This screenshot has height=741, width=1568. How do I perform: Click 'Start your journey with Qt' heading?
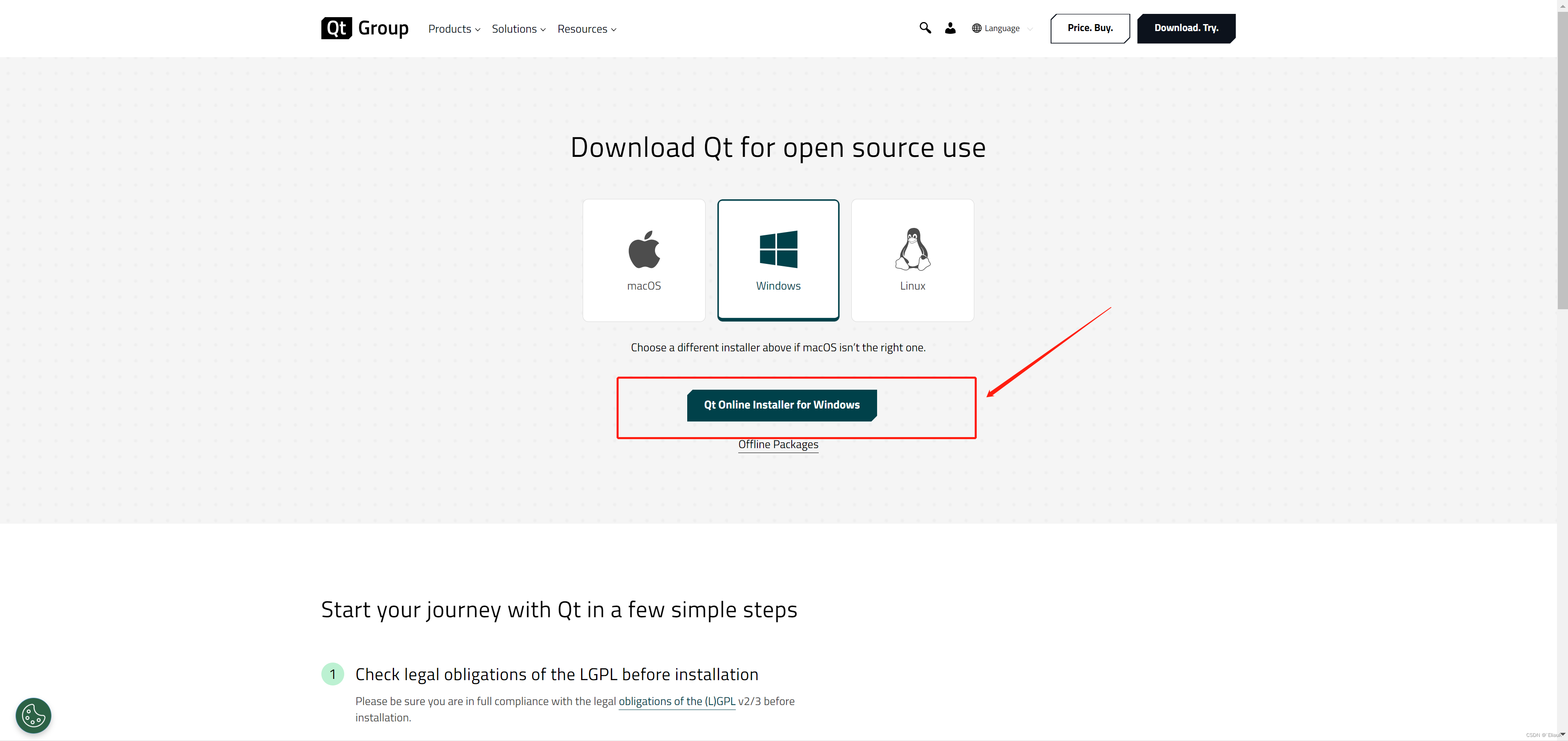[x=559, y=610]
